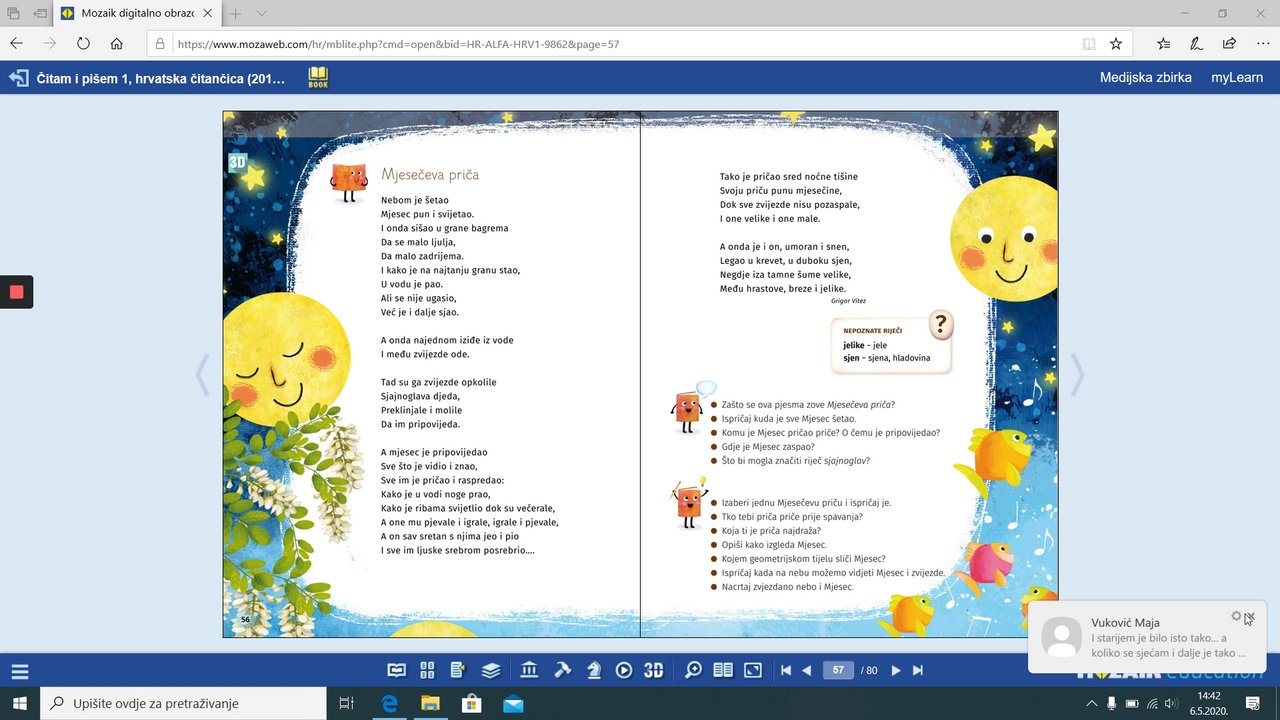Add notes with the pen icon
The image size is (1280, 720).
(x=1196, y=44)
